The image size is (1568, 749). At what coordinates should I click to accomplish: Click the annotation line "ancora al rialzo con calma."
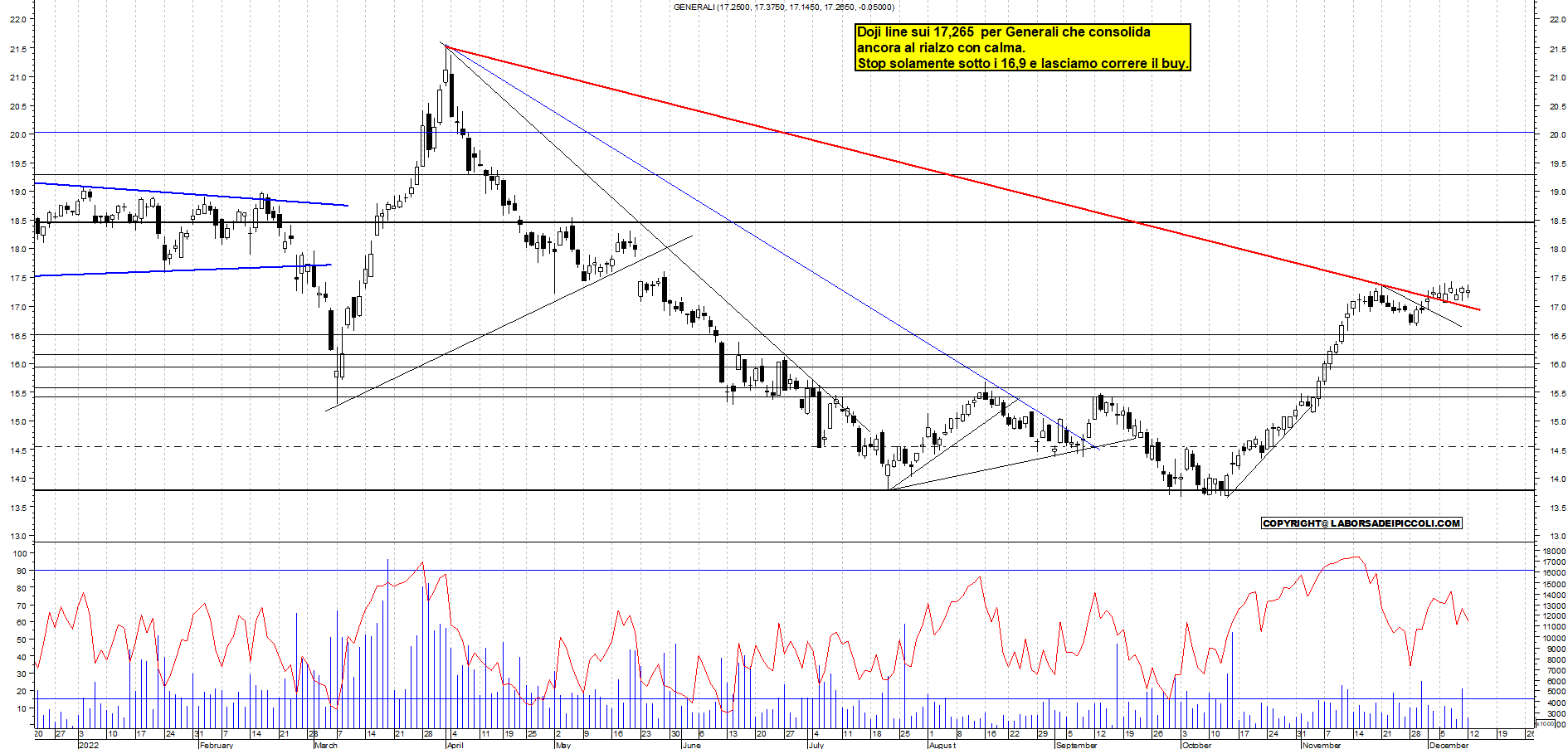941,48
